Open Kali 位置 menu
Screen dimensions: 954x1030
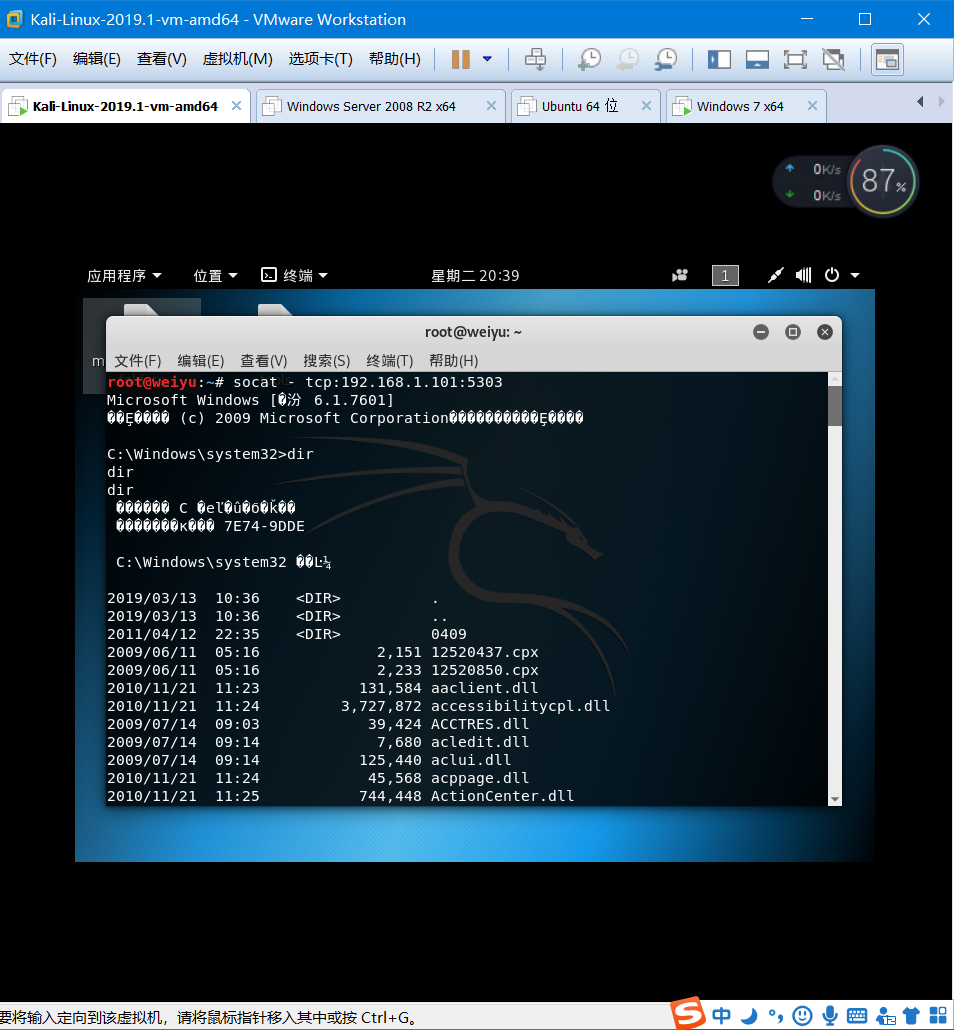tap(215, 276)
